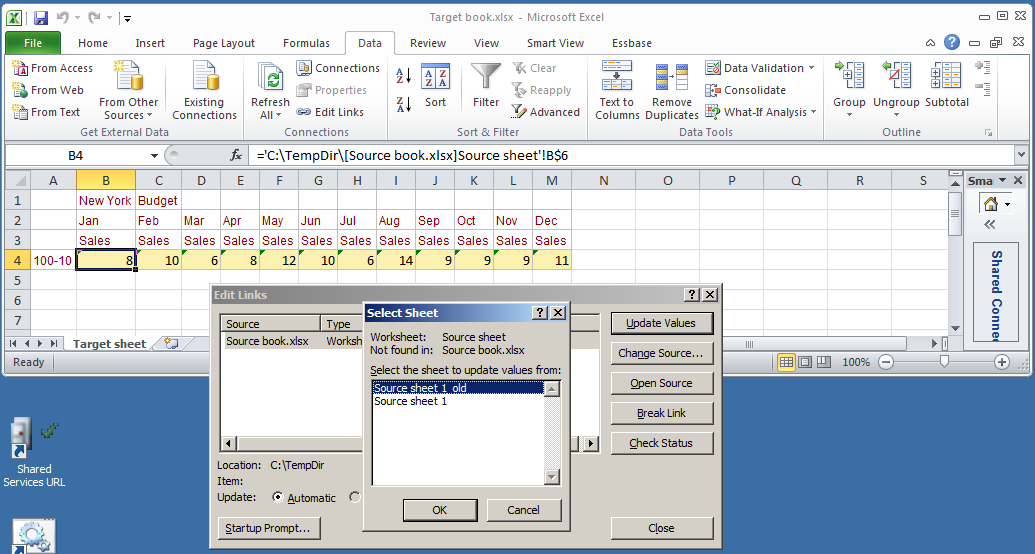Click Break Link button
Screen dimensions: 1035x554
coord(661,413)
